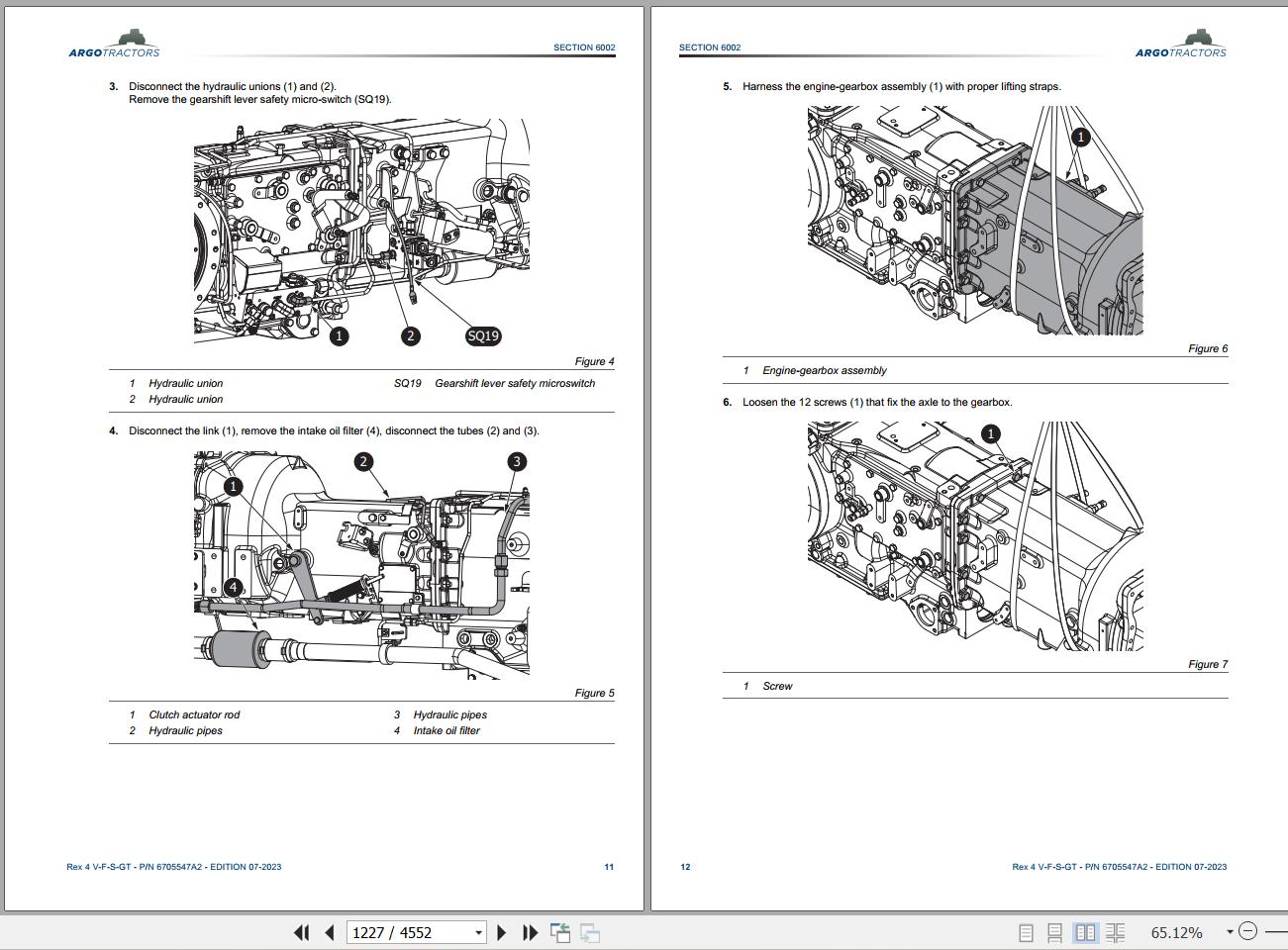The height and width of the screenshot is (950, 1288).
Task: Click page number 12 footer
Action: pyautogui.click(x=685, y=867)
